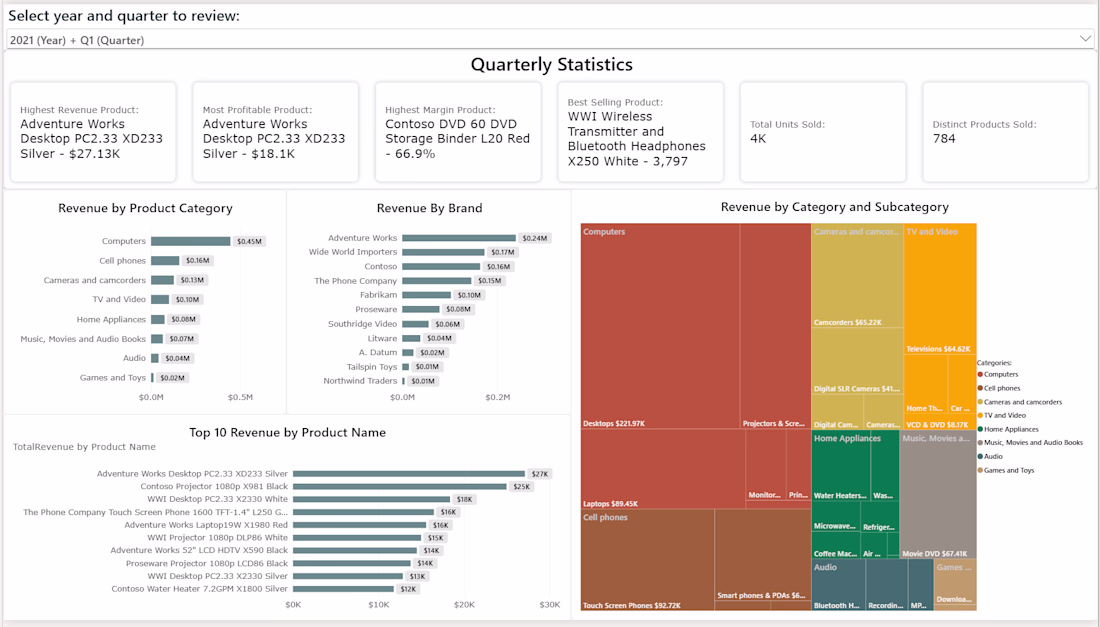Select the Water Heaters treemap tile
The image size is (1100, 627).
[841, 466]
